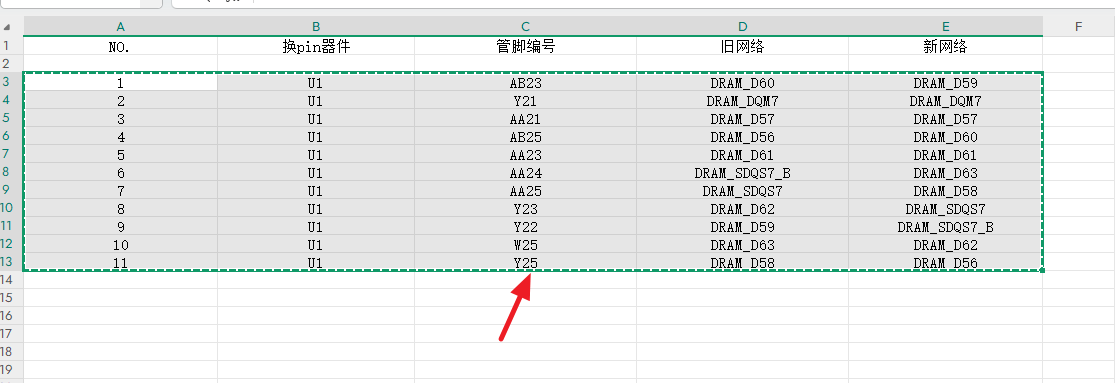Screen dimensions: 1115x383
Task: Click the '新网络' header cell
Action: [x=946, y=46]
